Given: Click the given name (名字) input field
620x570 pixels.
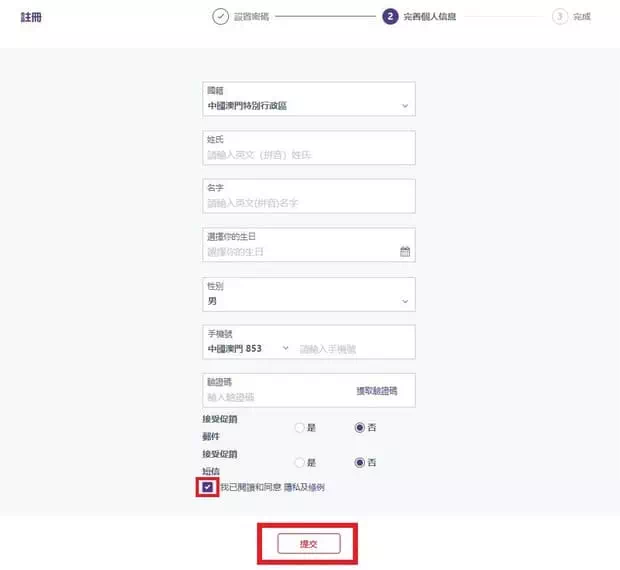Looking at the screenshot, I should click(309, 196).
